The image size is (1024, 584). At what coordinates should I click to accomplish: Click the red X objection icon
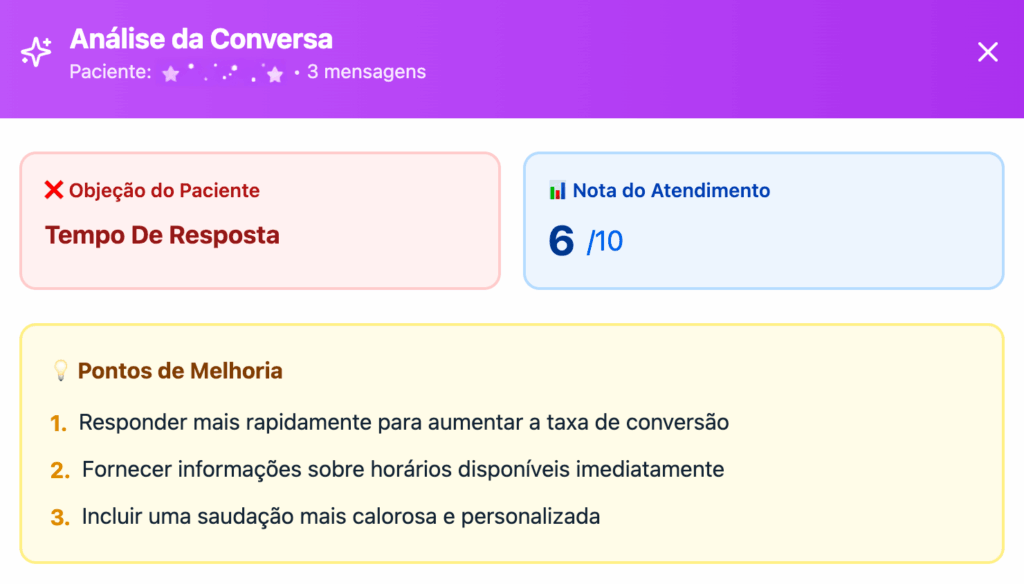pos(54,190)
